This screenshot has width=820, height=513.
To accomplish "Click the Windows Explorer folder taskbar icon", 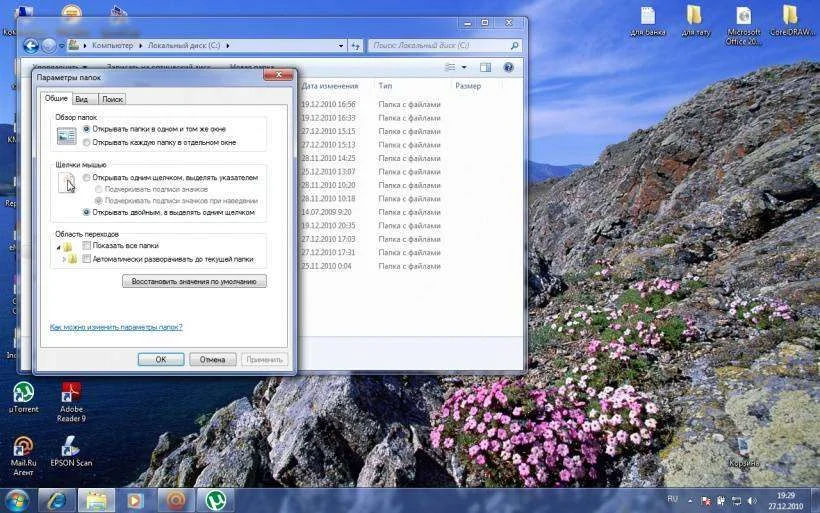I will point(96,500).
